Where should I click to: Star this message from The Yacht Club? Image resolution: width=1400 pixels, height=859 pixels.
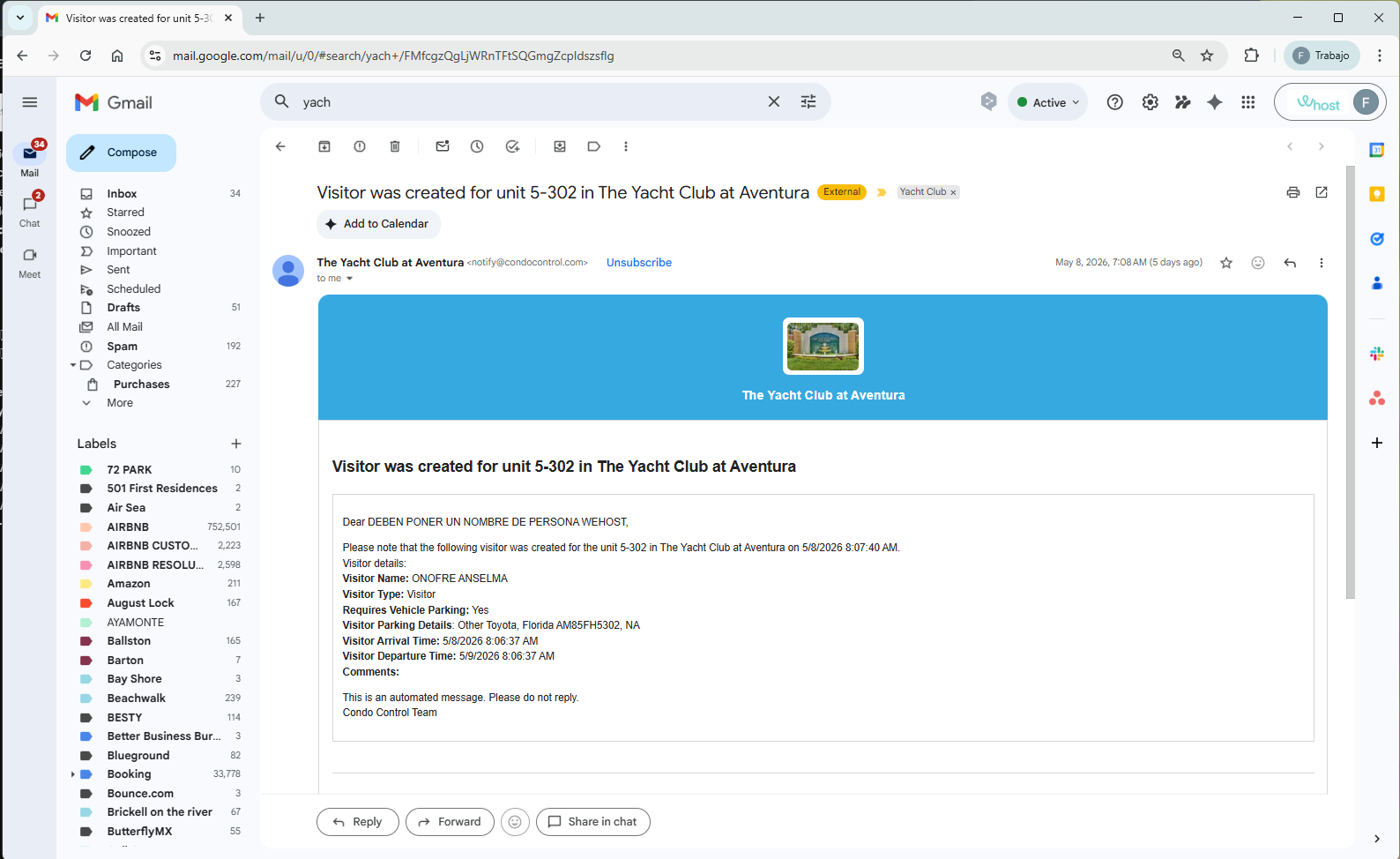1226,263
